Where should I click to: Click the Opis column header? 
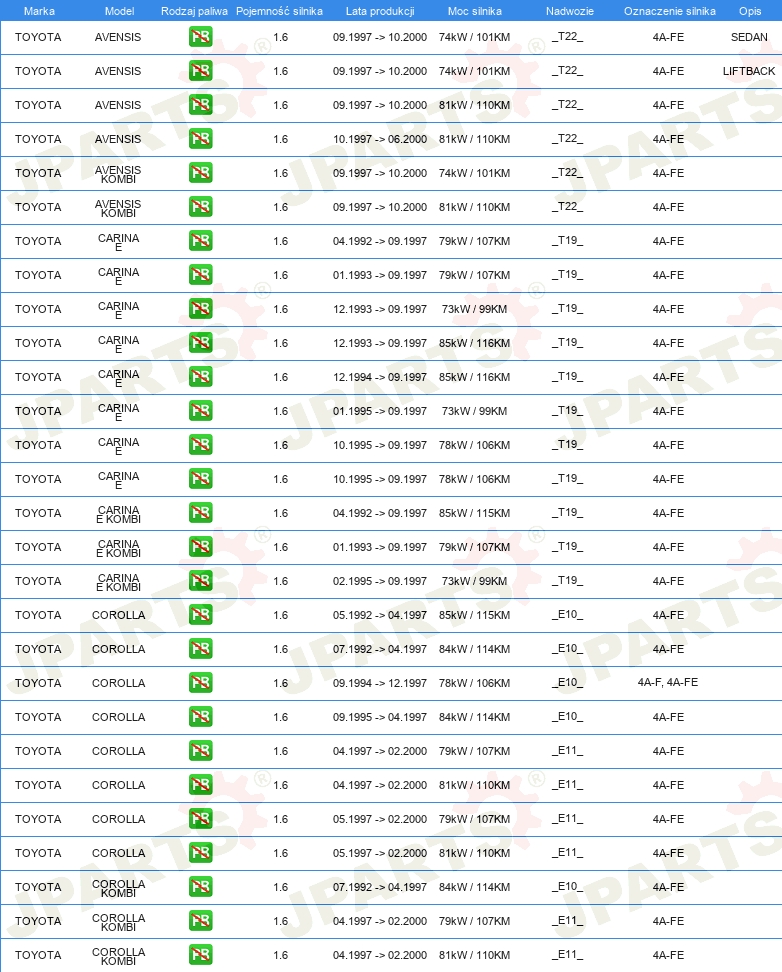pyautogui.click(x=750, y=11)
